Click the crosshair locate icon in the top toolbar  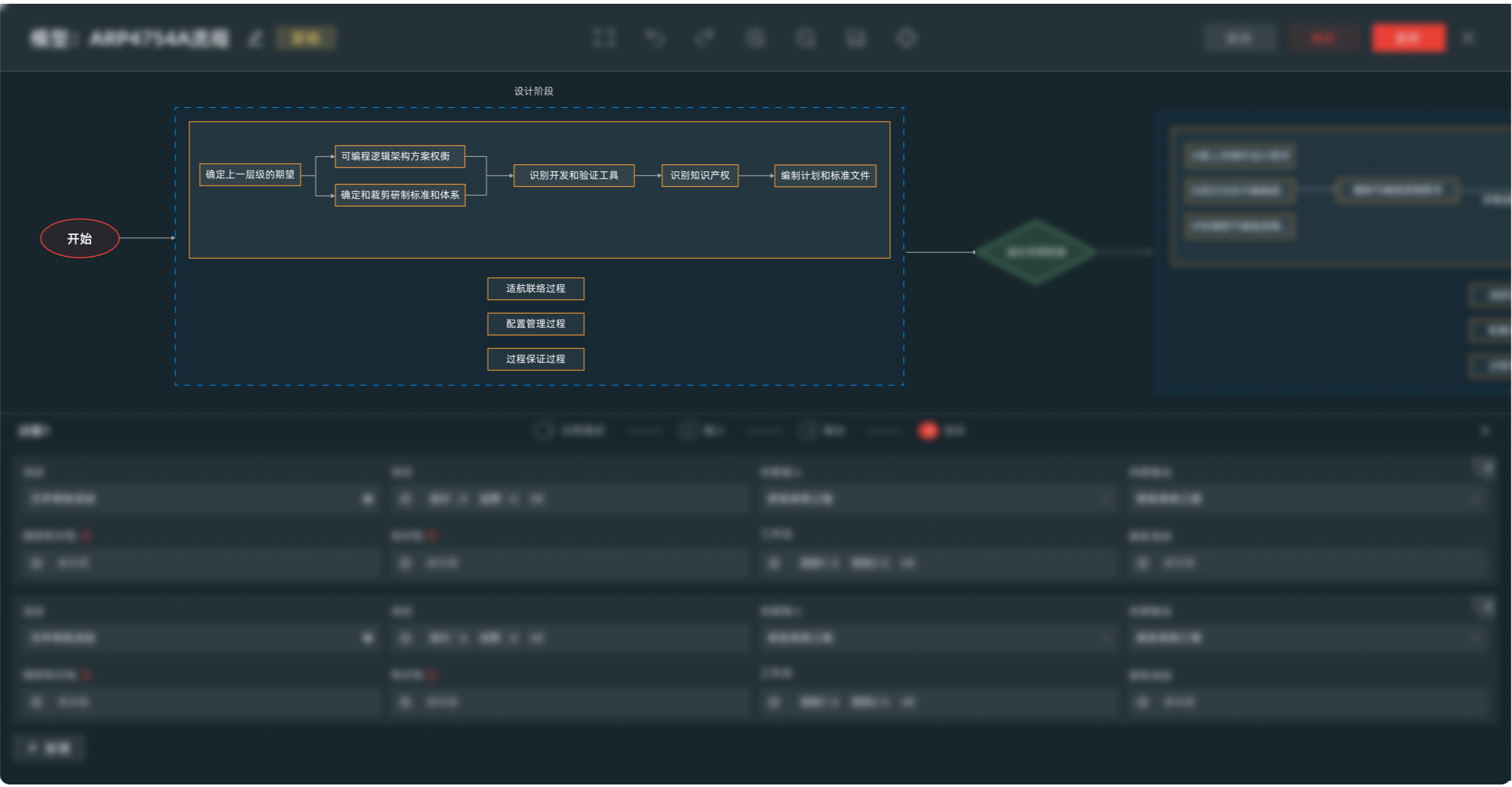click(906, 38)
